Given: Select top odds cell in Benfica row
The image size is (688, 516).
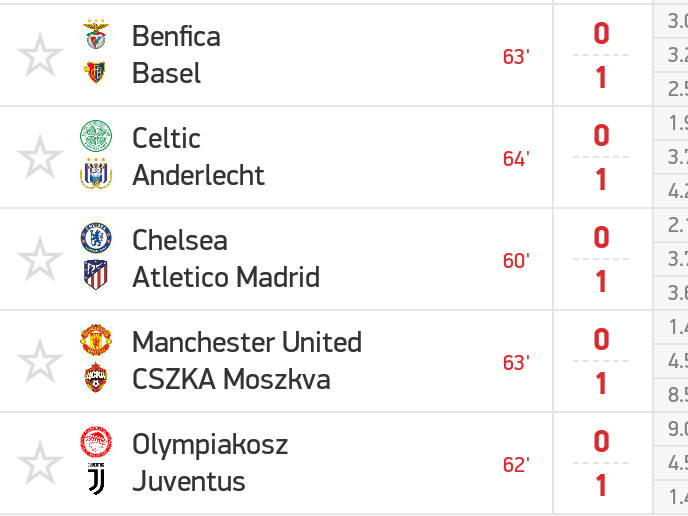Looking at the screenshot, I should point(671,21).
